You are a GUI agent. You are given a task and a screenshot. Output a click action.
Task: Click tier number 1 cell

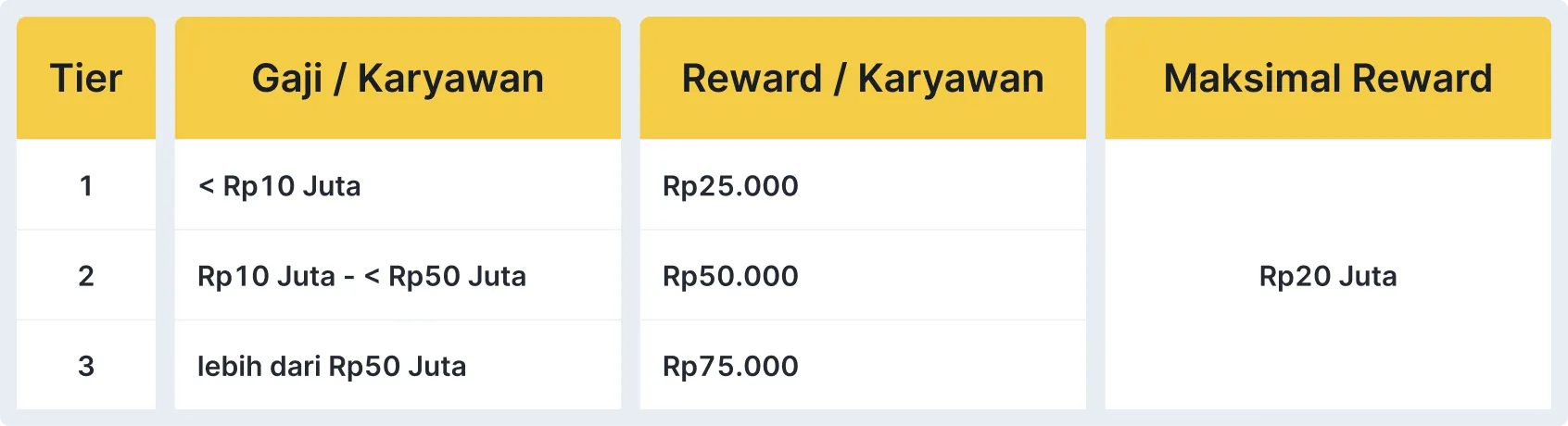click(86, 186)
